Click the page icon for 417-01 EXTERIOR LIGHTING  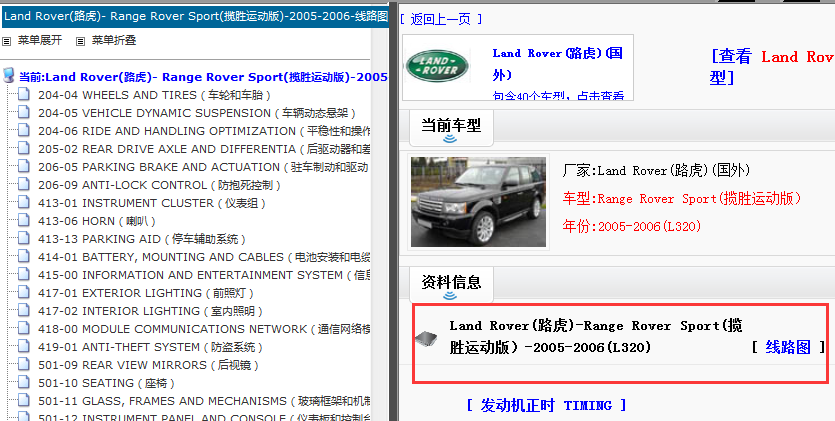click(x=23, y=293)
